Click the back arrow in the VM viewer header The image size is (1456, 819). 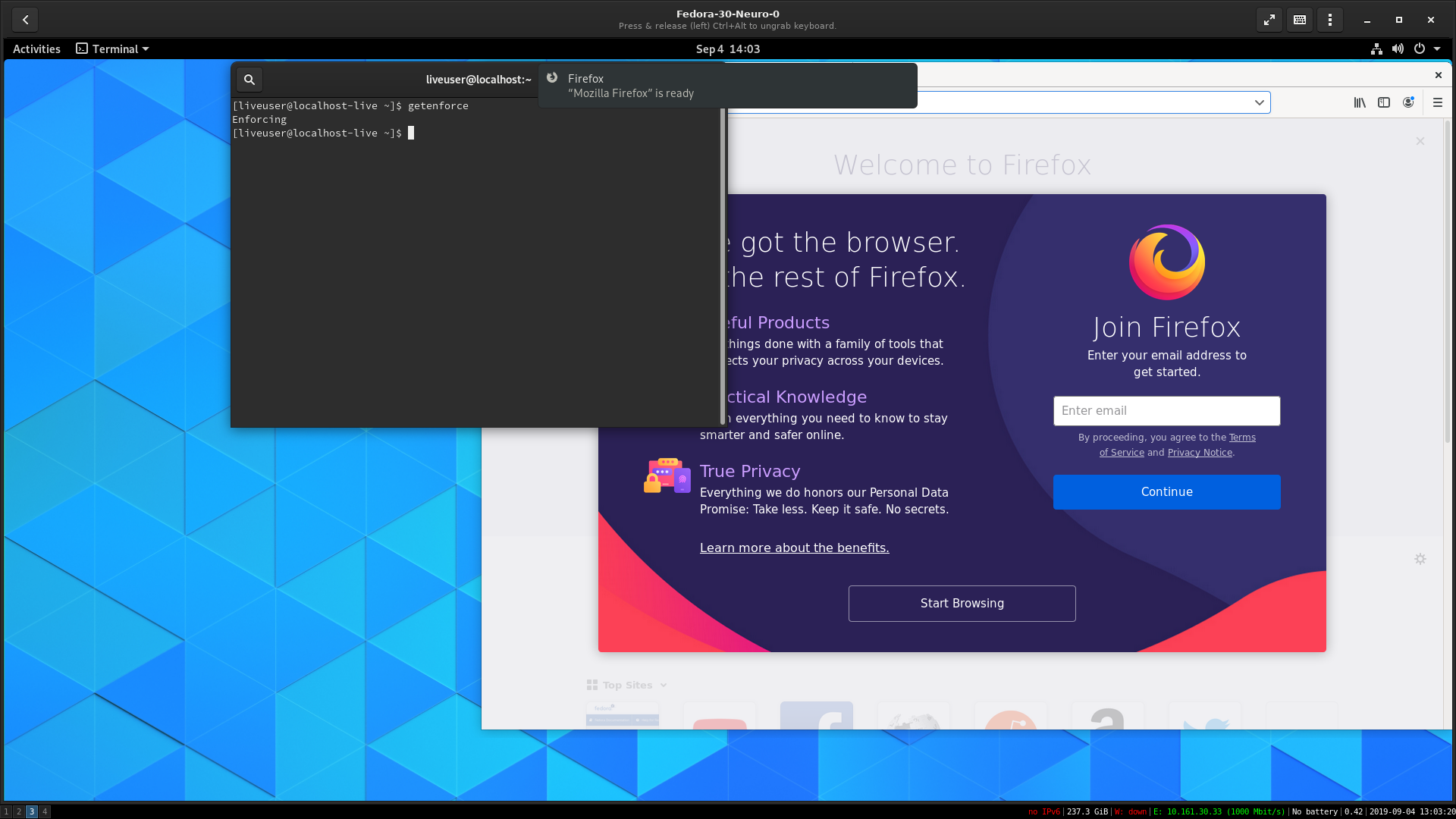[25, 20]
